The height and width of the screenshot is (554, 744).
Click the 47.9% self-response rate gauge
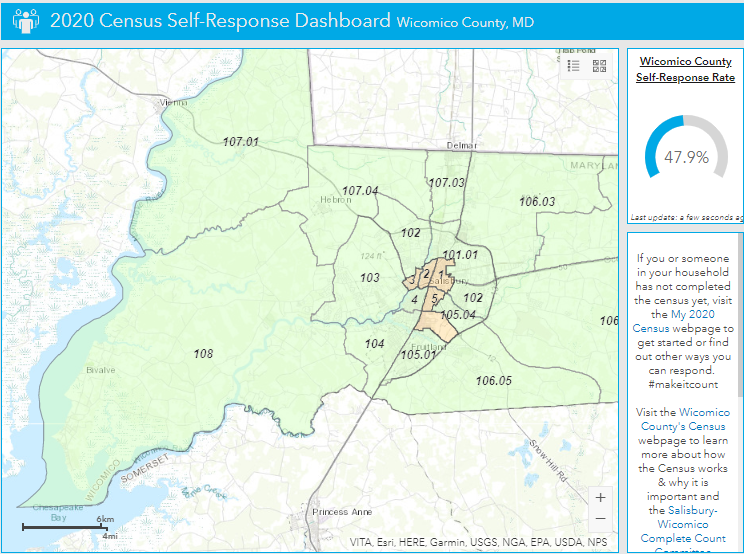685,157
